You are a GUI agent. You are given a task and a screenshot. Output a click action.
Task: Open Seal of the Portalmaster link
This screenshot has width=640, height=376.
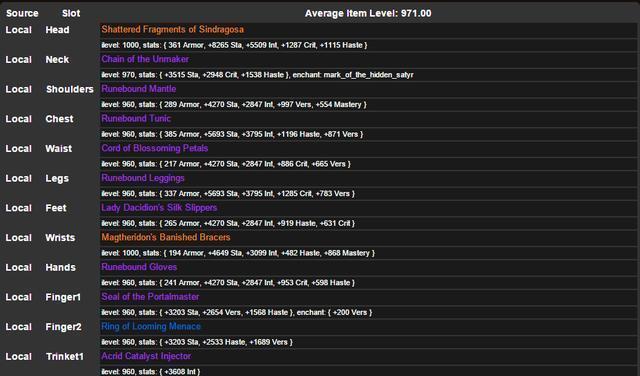pyautogui.click(x=150, y=297)
